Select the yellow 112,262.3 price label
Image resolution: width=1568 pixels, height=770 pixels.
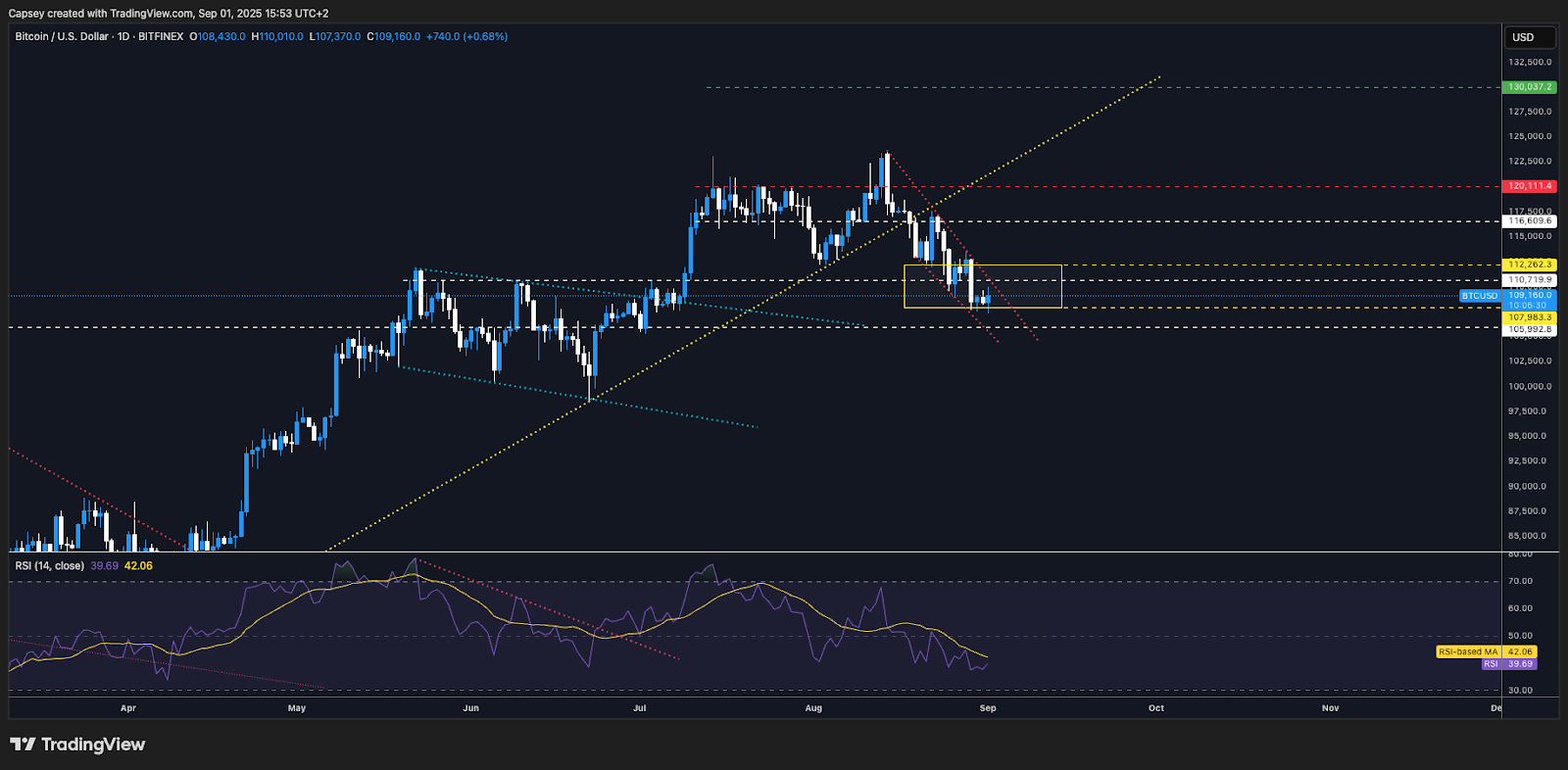pyautogui.click(x=1529, y=265)
